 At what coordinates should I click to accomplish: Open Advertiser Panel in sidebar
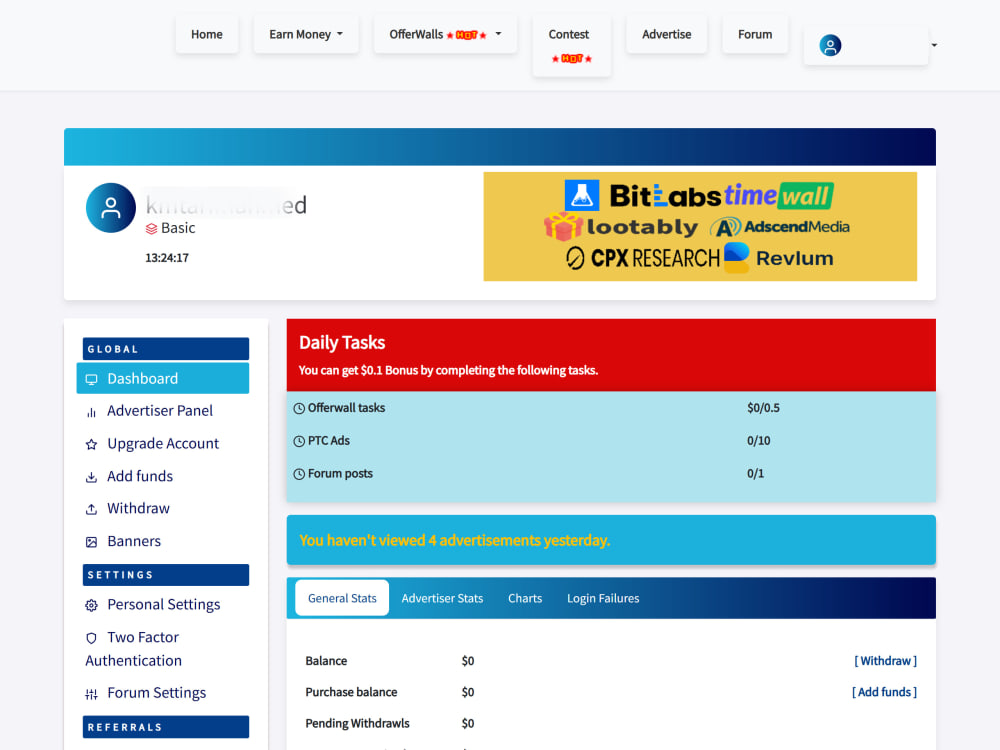pos(159,411)
